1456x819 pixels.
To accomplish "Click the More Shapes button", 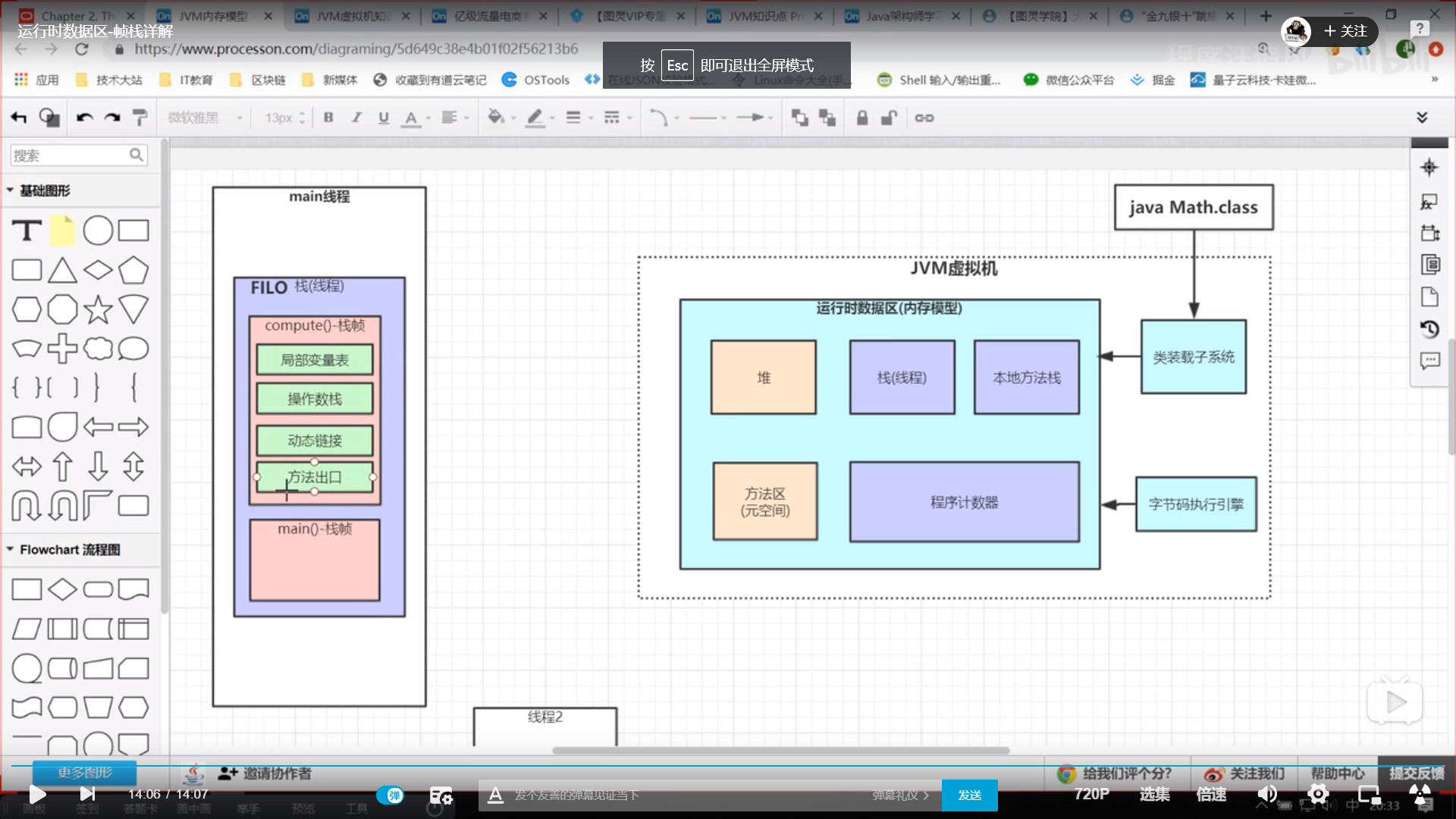I will click(x=84, y=772).
